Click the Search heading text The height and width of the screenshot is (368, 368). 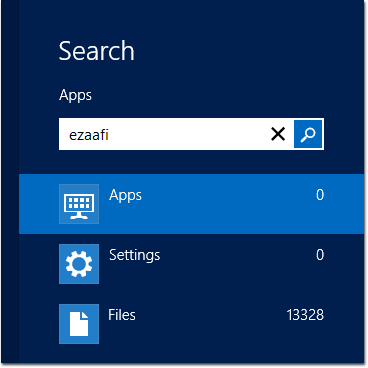(97, 51)
